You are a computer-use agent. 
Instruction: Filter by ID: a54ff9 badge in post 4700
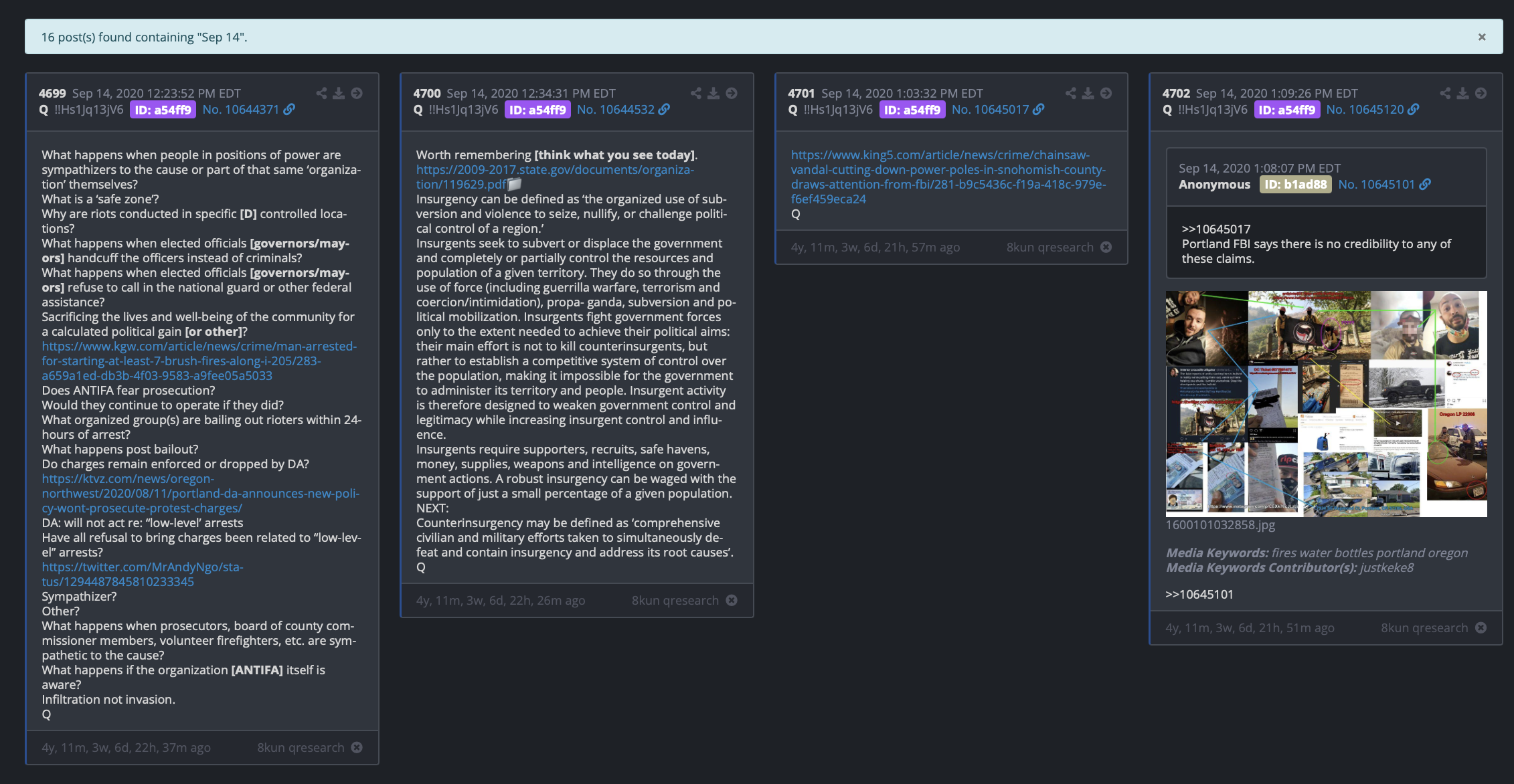click(537, 110)
